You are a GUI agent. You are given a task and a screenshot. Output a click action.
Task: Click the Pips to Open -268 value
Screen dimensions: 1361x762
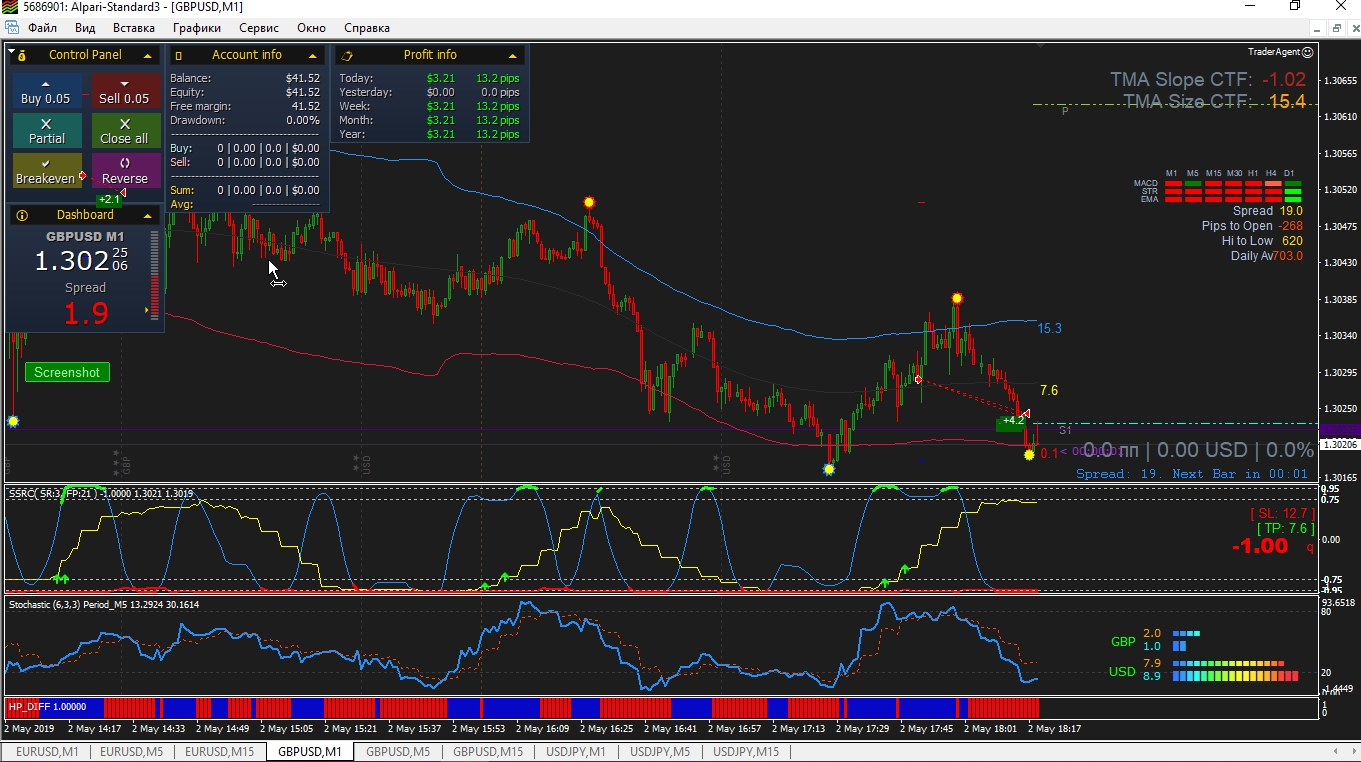(1291, 226)
